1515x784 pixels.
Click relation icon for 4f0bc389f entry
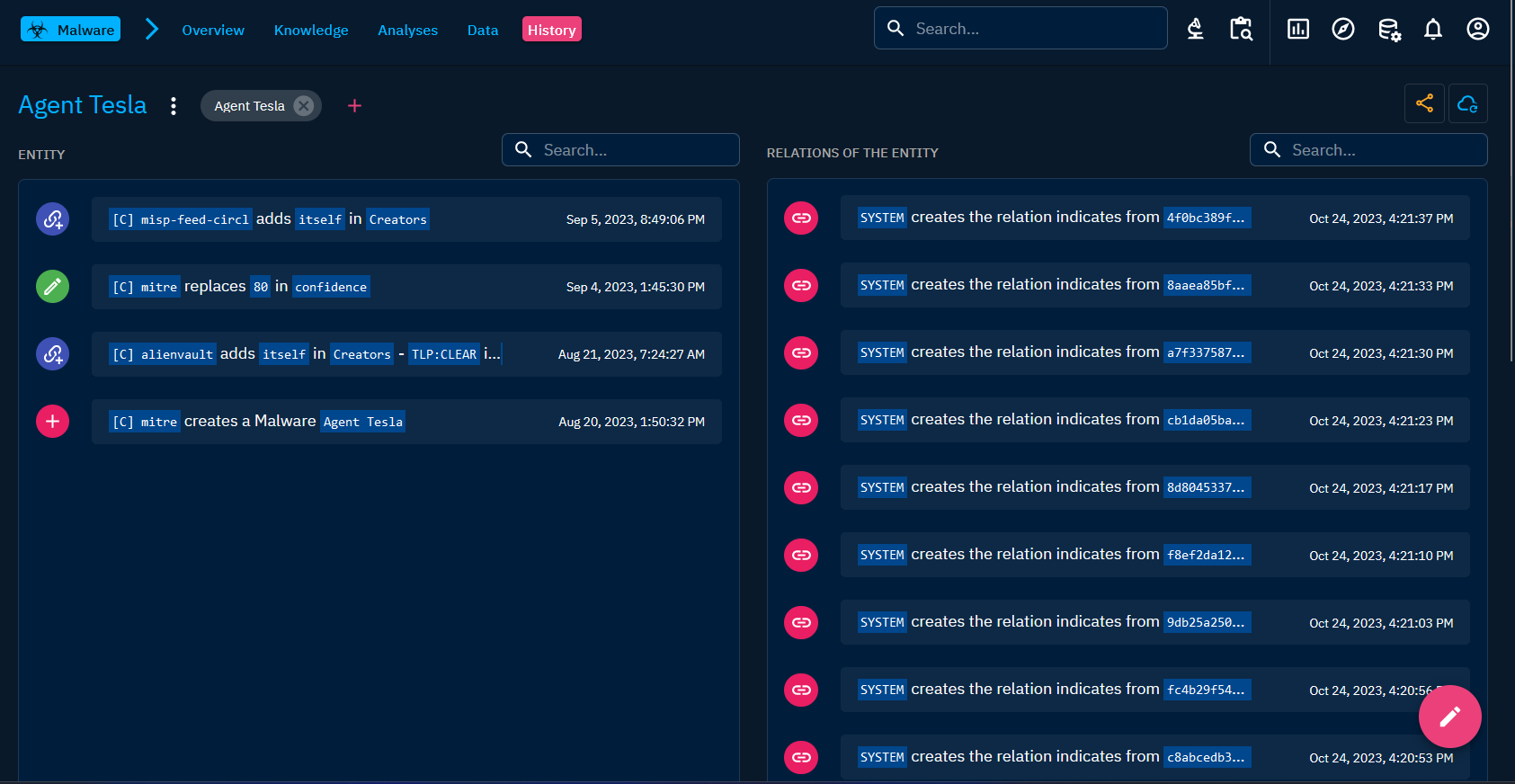tap(801, 218)
